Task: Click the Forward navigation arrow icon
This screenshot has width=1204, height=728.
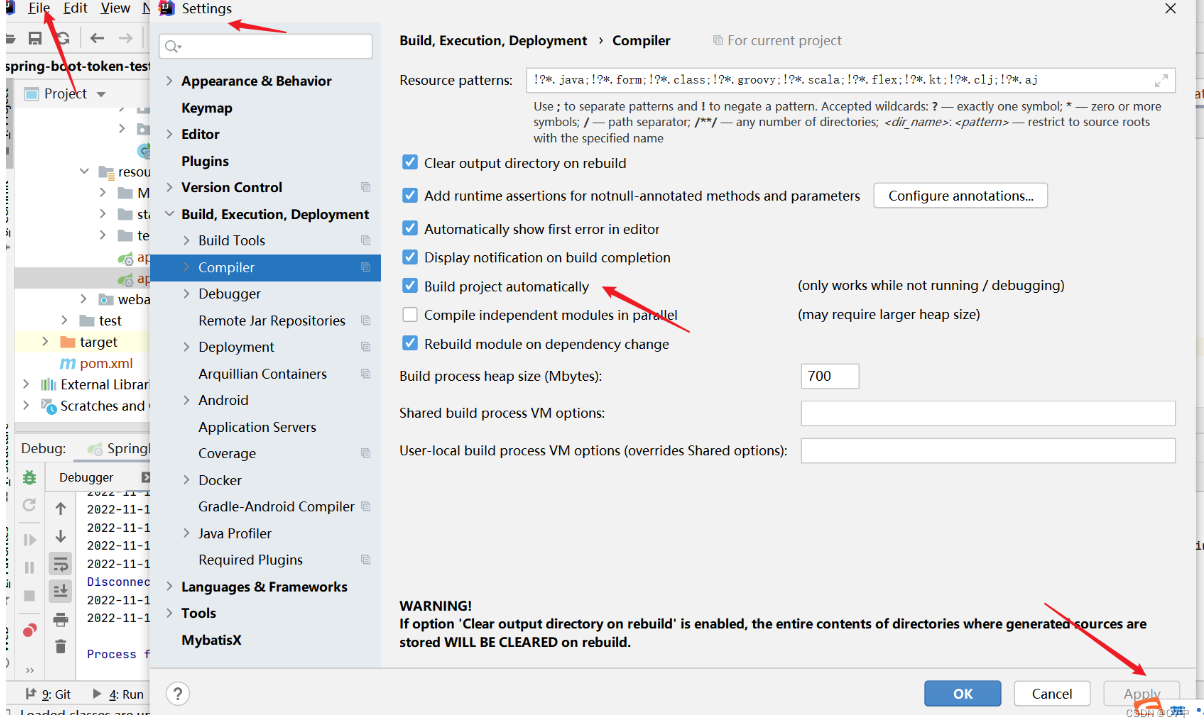Action: [x=126, y=38]
